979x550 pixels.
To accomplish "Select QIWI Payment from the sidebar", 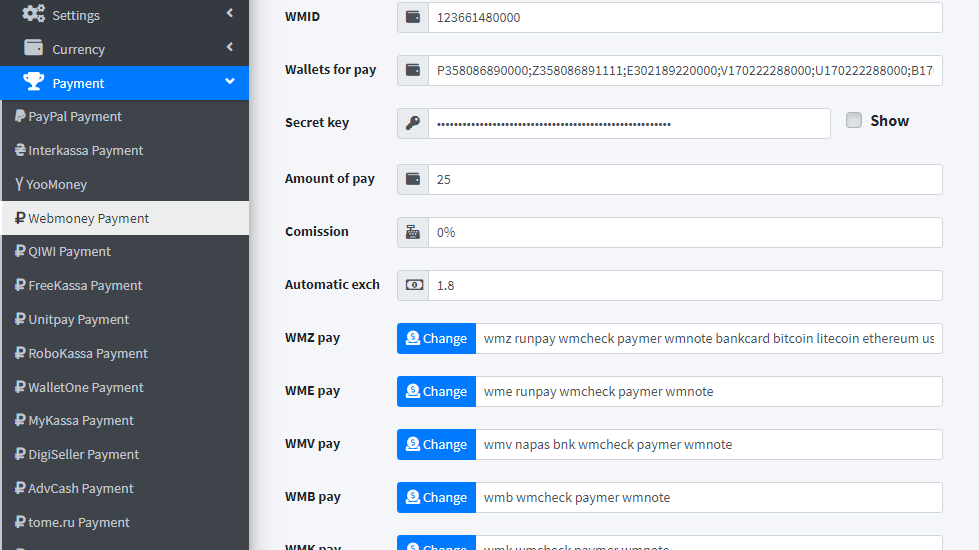I will (69, 251).
